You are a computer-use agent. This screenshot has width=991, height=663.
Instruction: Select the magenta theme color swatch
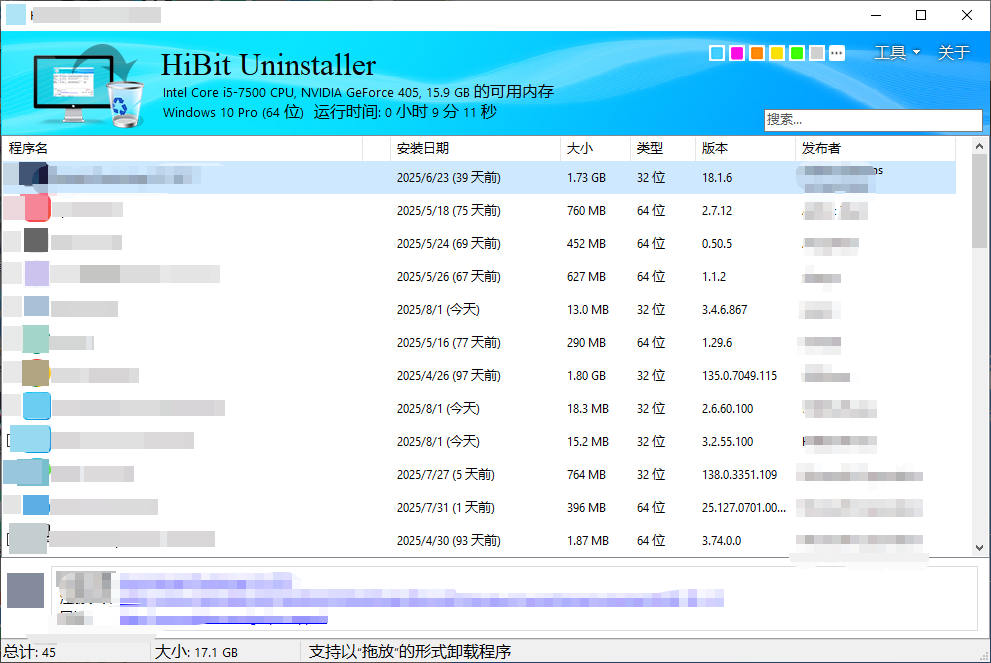click(736, 52)
